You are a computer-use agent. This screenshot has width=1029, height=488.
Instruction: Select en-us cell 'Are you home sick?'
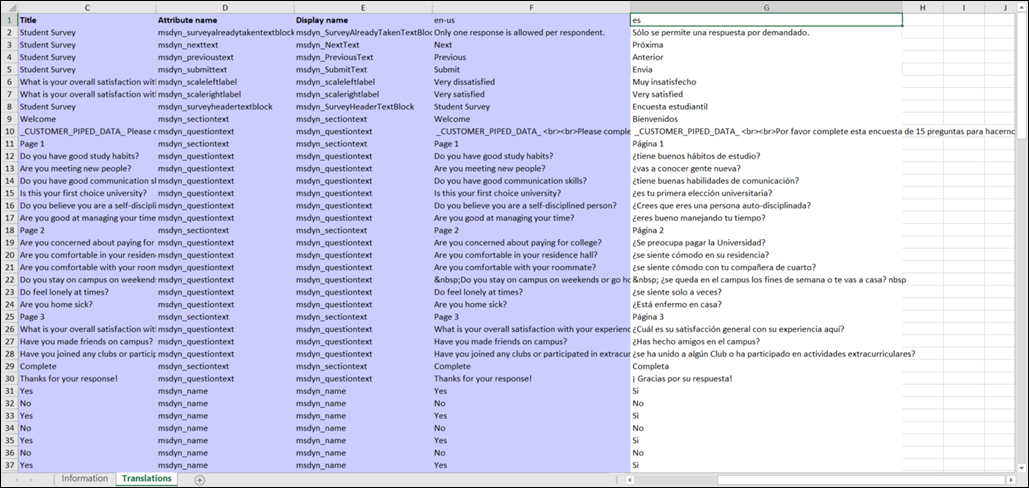(530, 304)
